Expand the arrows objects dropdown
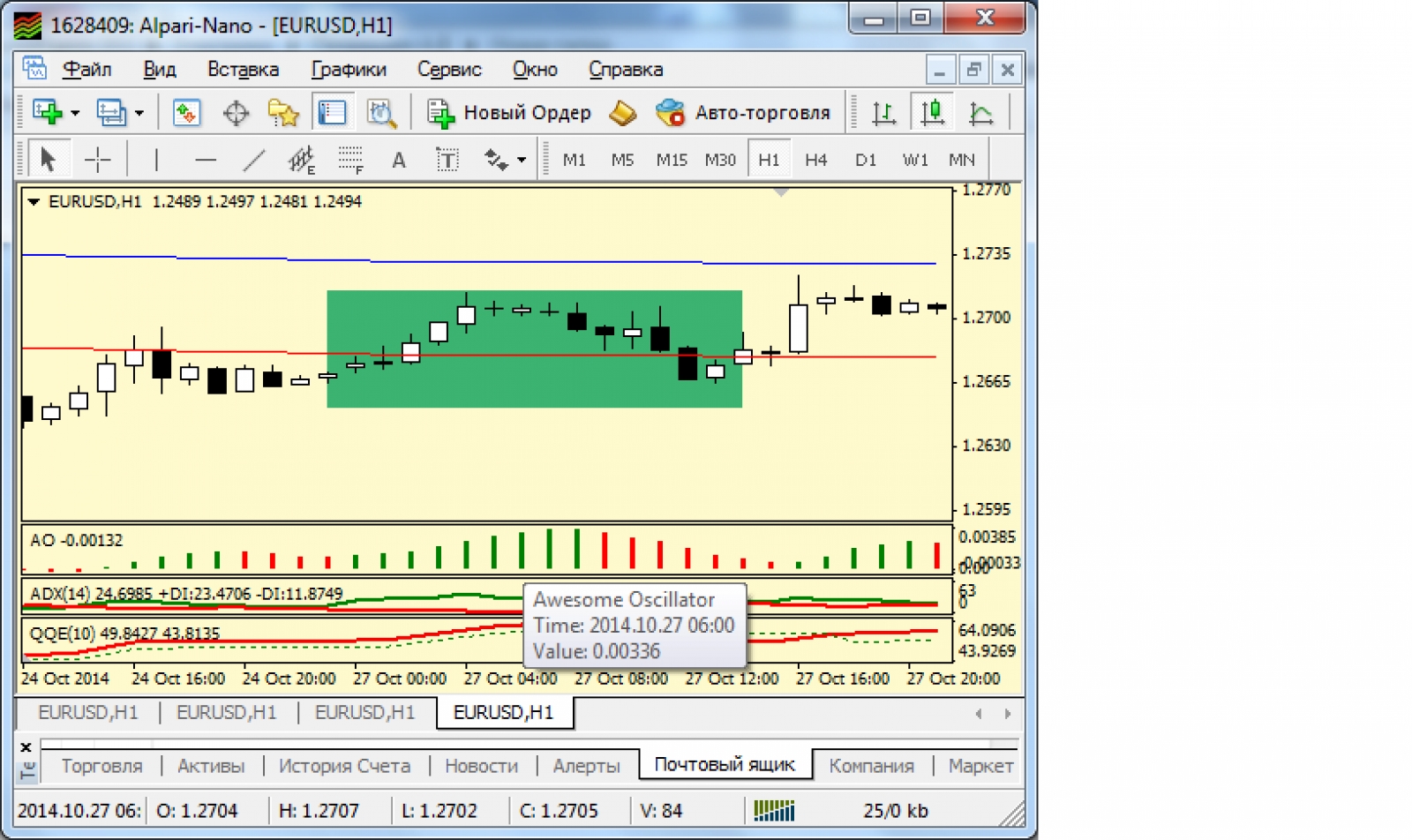This screenshot has width=1412, height=840. click(x=522, y=160)
